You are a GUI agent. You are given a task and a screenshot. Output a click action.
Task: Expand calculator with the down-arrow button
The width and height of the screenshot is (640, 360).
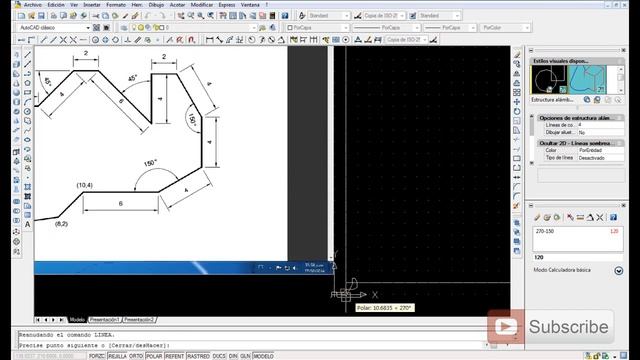point(619,271)
